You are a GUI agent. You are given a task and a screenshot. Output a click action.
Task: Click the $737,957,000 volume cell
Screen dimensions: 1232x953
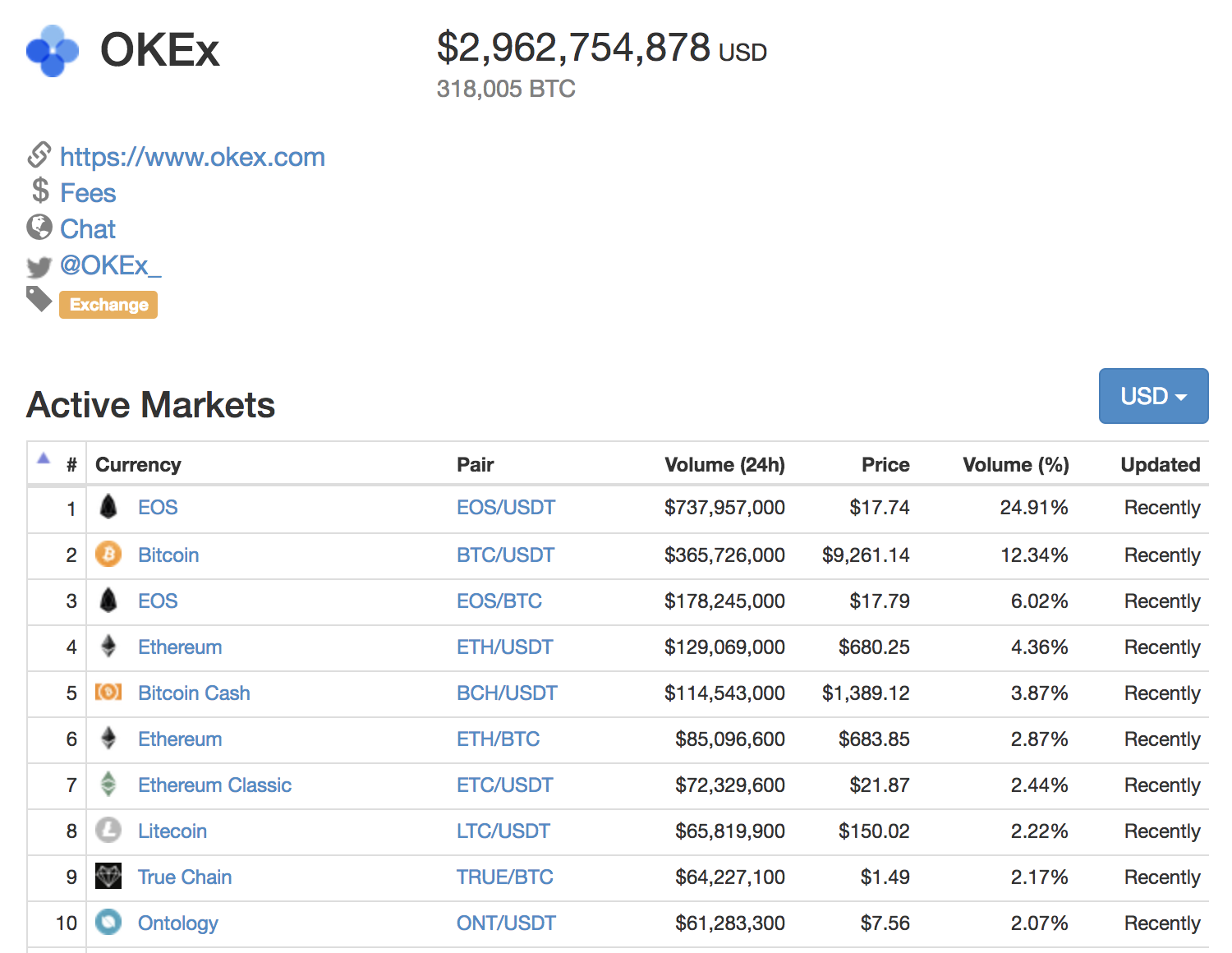click(724, 508)
